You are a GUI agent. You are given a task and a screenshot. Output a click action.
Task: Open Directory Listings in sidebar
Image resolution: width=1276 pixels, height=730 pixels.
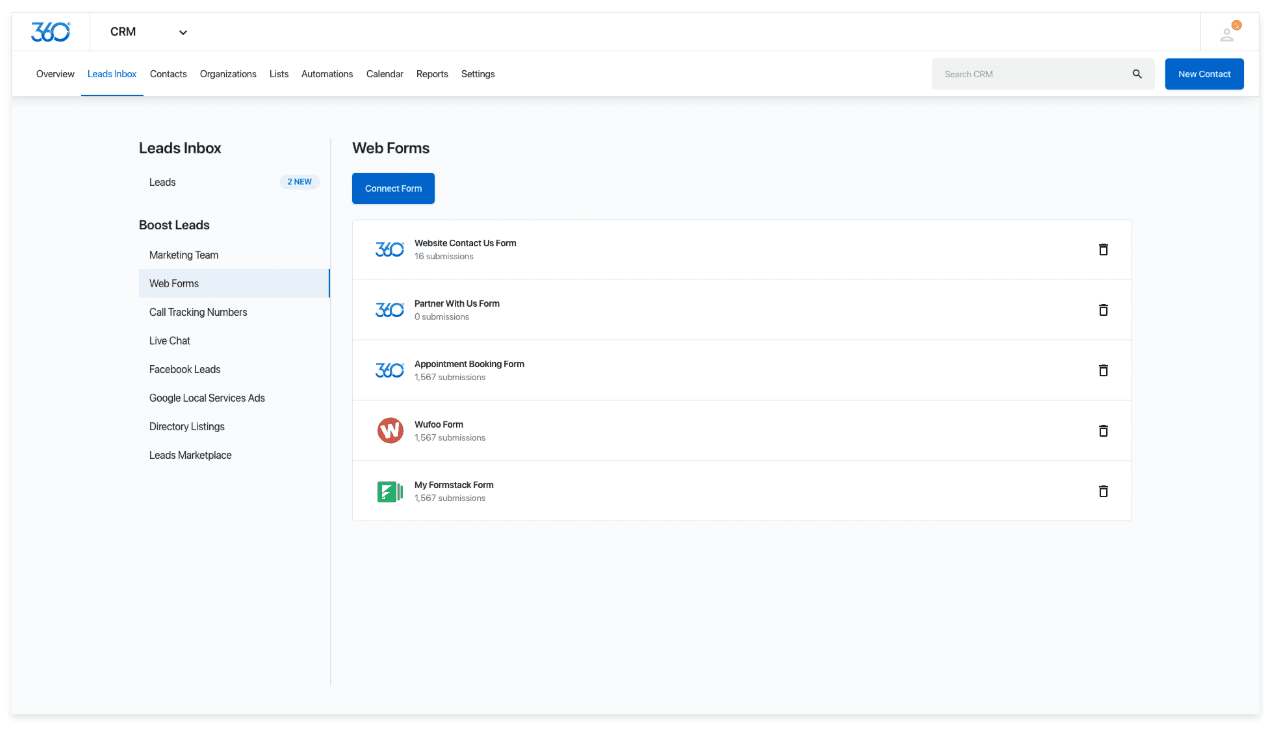pyautogui.click(x=187, y=426)
